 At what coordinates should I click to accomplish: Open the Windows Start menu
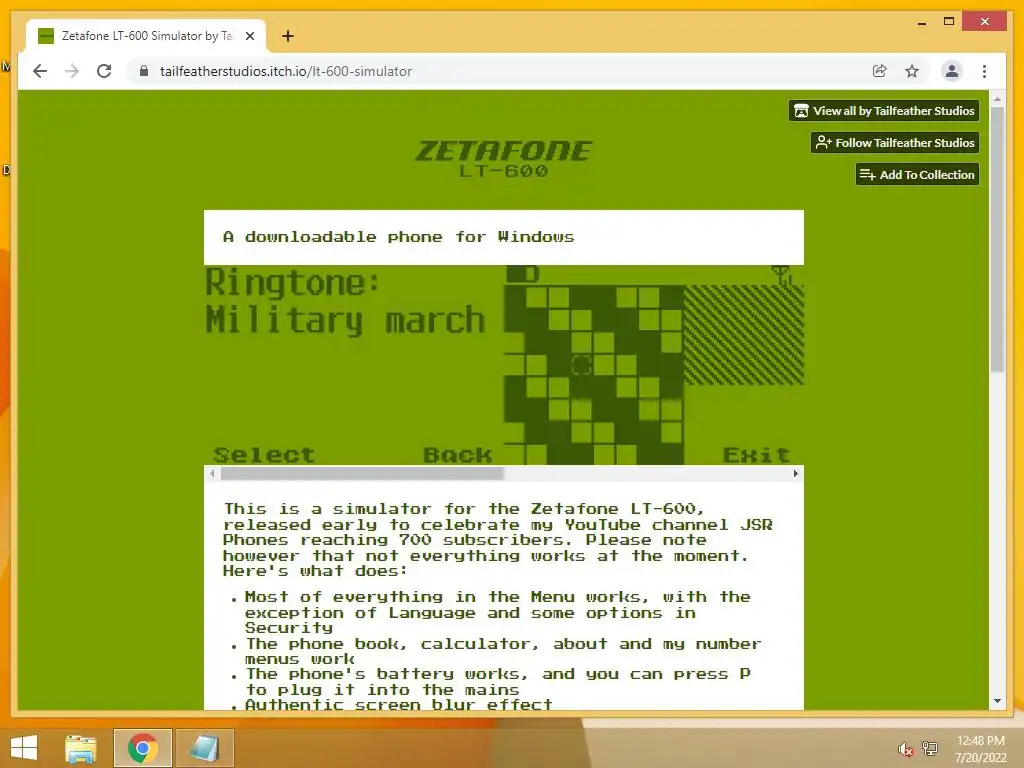click(x=24, y=748)
